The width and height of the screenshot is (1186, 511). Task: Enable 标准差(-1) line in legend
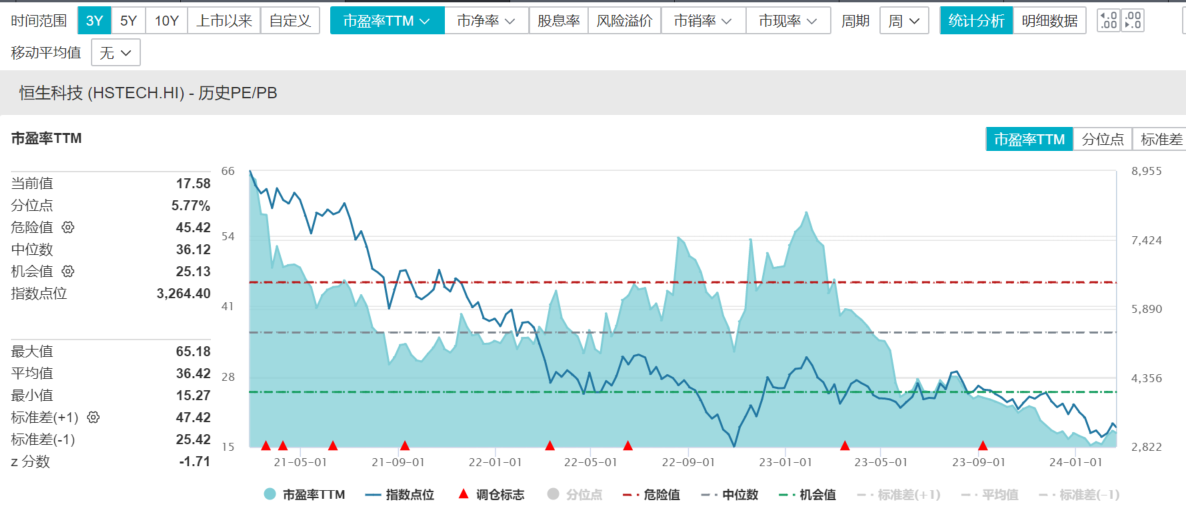pos(1079,495)
